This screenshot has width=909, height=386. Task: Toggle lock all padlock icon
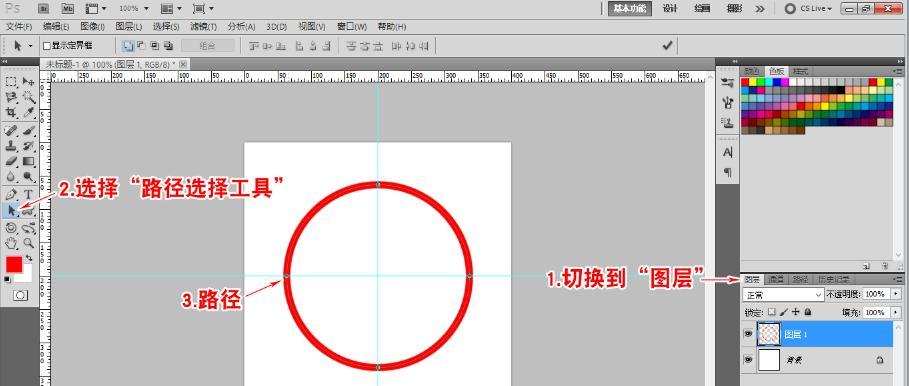click(x=808, y=312)
